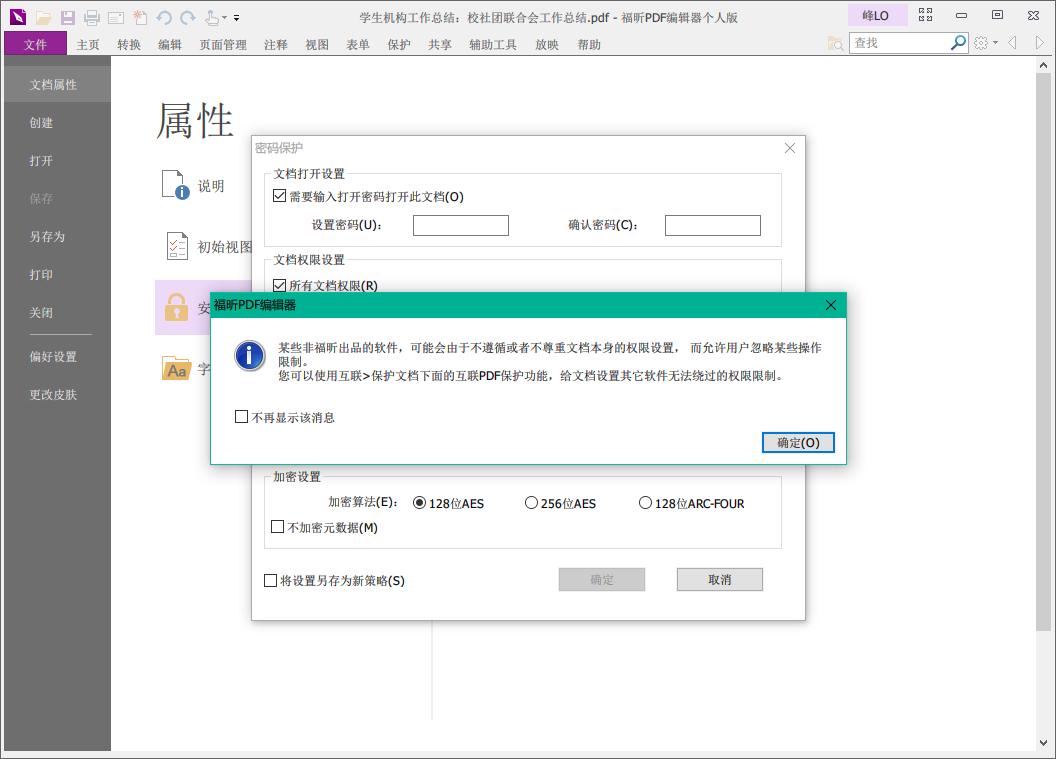Check the 将设置另存为新策略 checkbox

tap(270, 580)
